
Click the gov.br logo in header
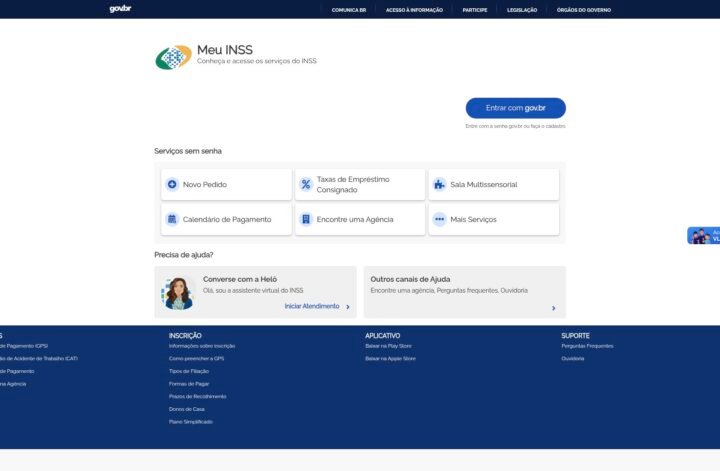(x=120, y=9)
